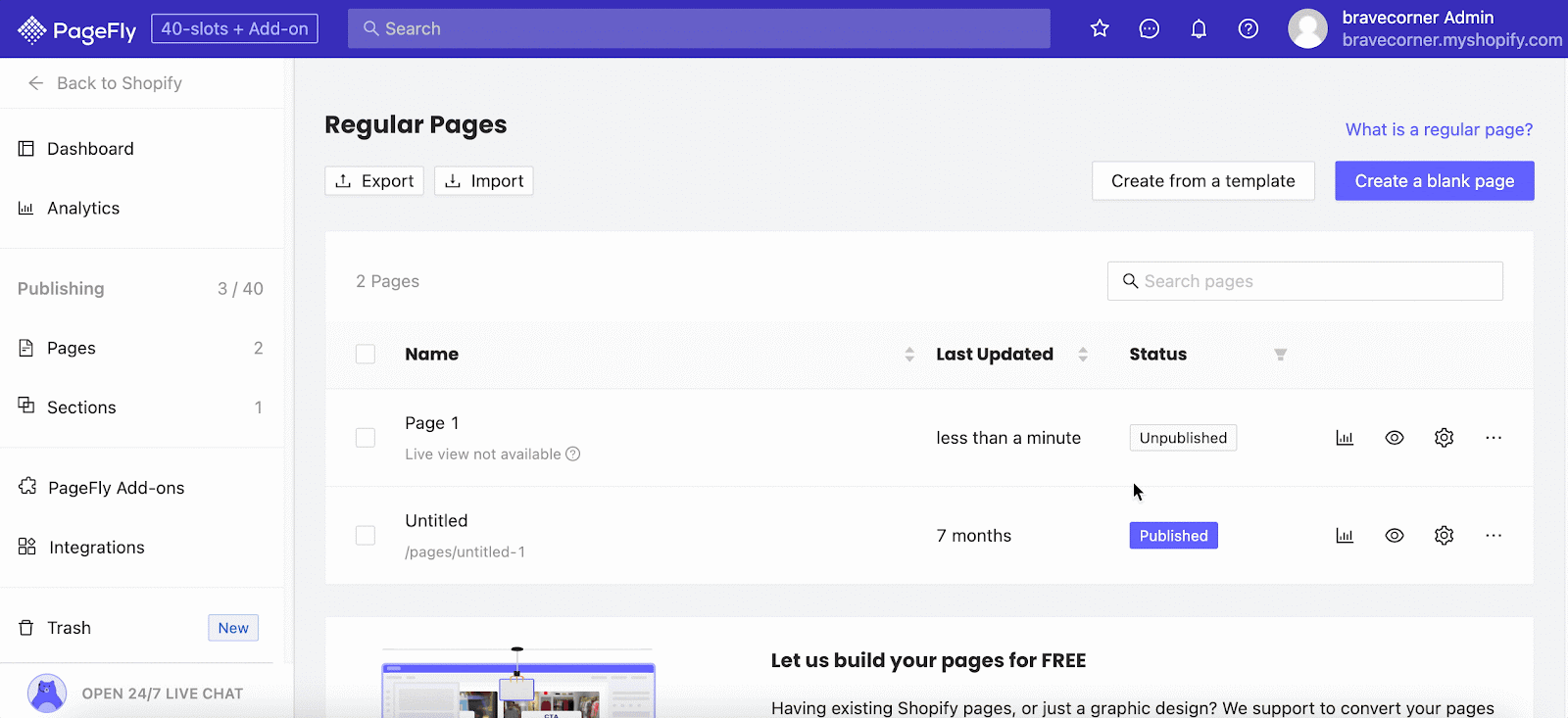The width and height of the screenshot is (1568, 718).
Task: Open Integrations from the sidebar
Action: coord(96,548)
